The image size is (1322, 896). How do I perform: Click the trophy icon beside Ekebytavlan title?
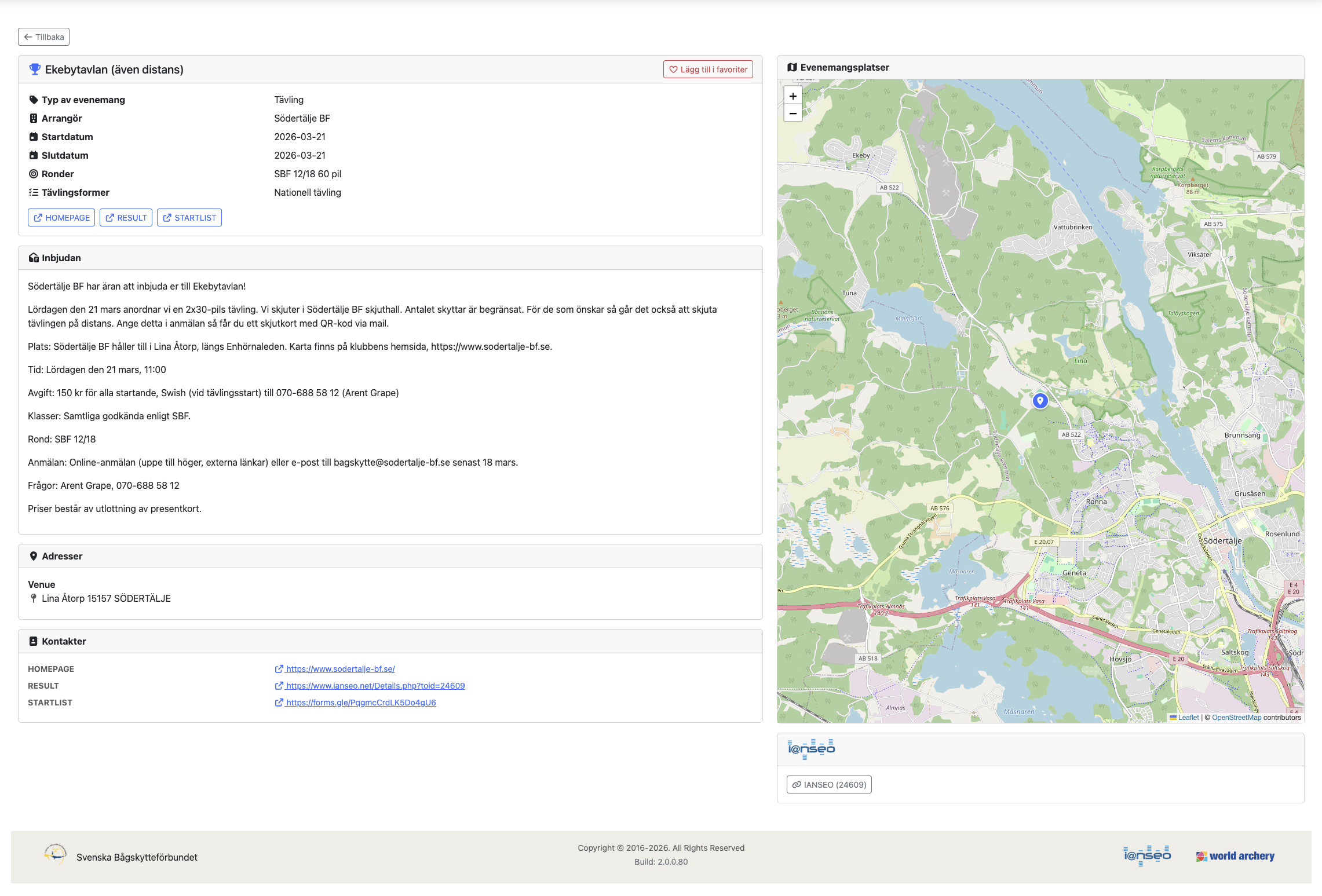coord(35,70)
